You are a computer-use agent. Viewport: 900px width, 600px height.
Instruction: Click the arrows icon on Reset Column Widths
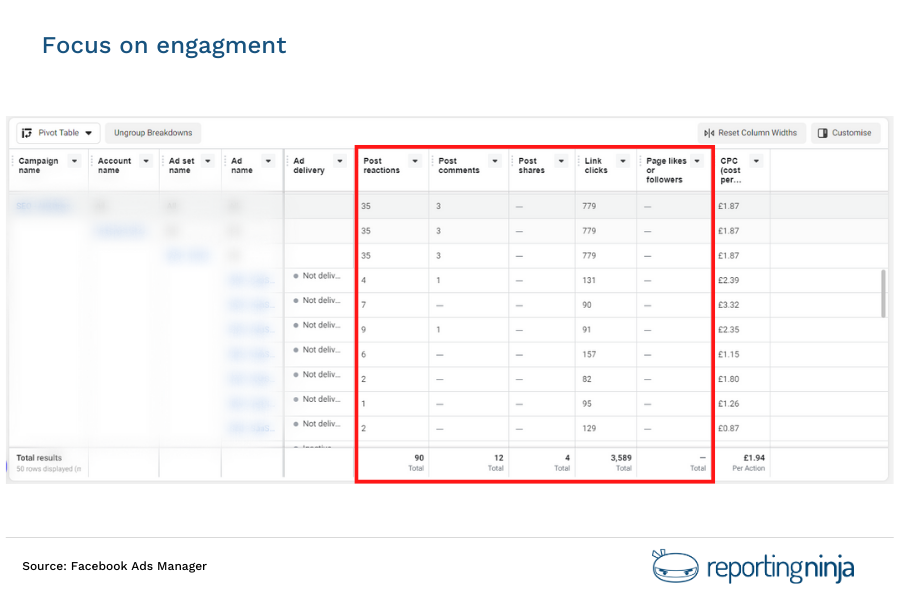click(708, 133)
